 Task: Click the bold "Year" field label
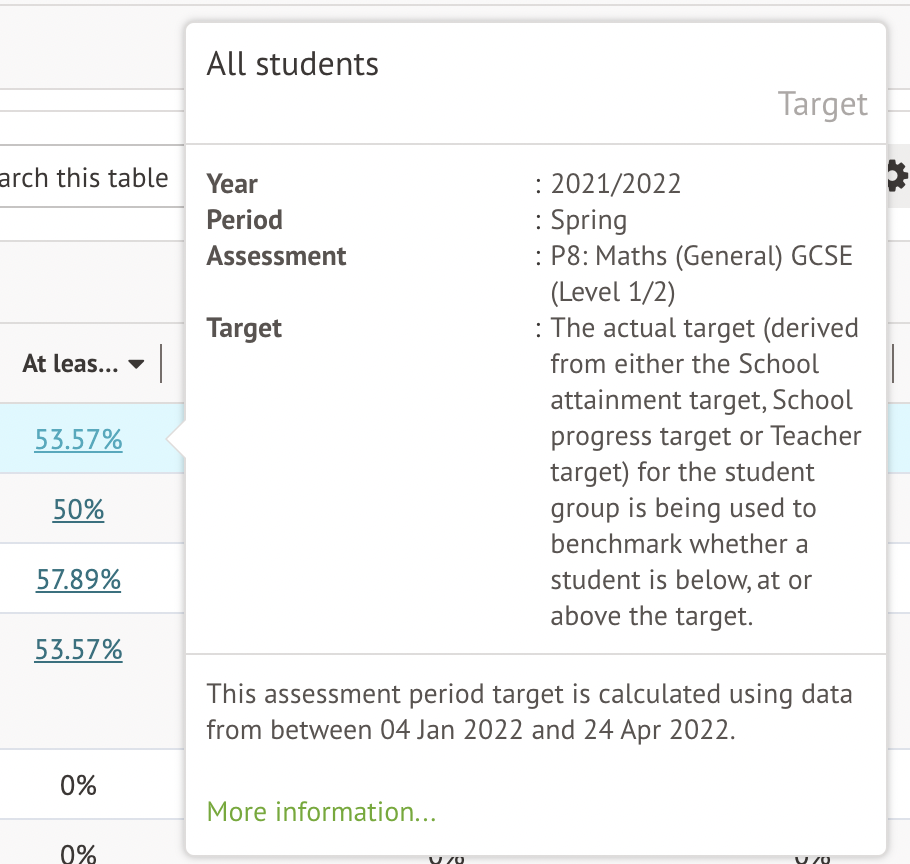pos(232,184)
